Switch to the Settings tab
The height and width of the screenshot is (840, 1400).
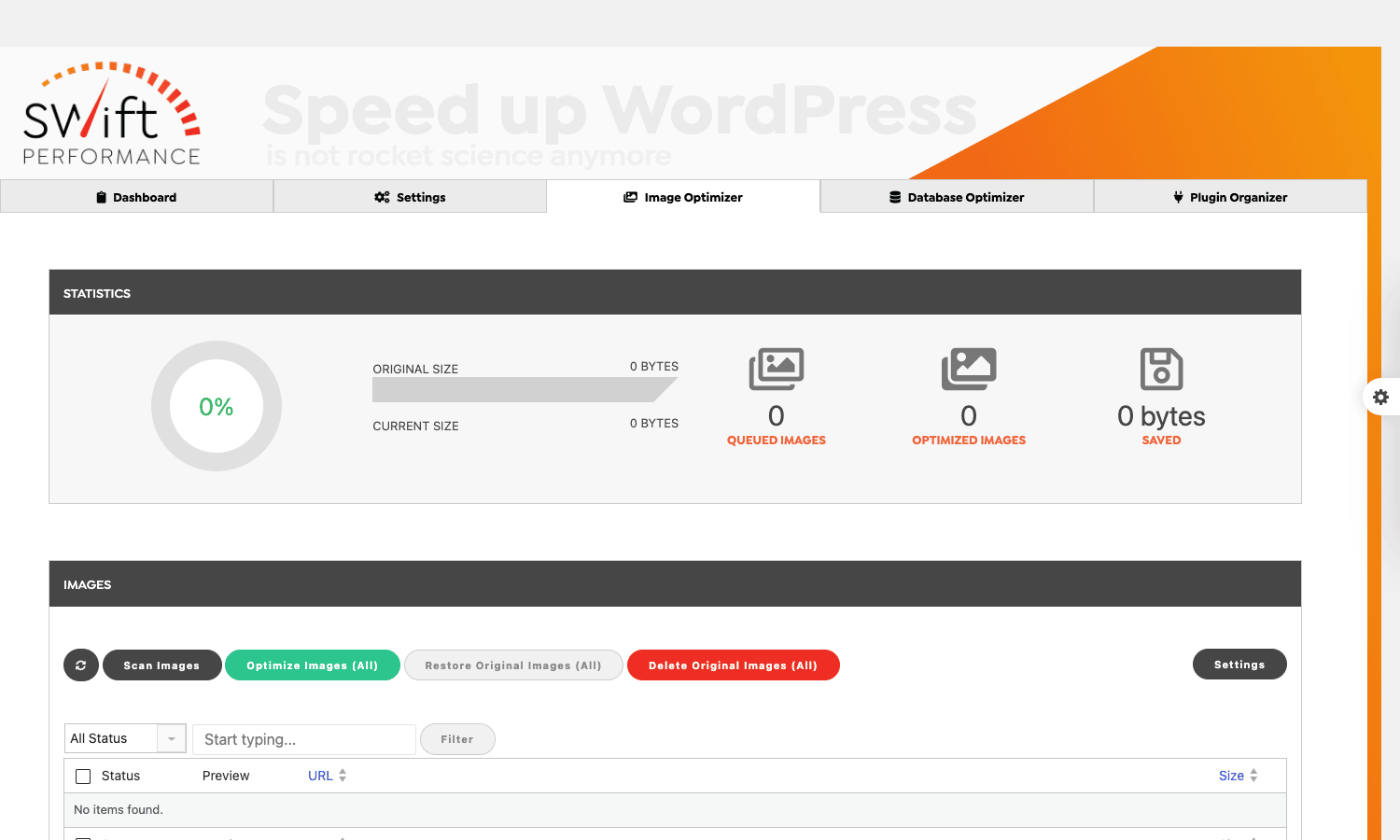(410, 197)
